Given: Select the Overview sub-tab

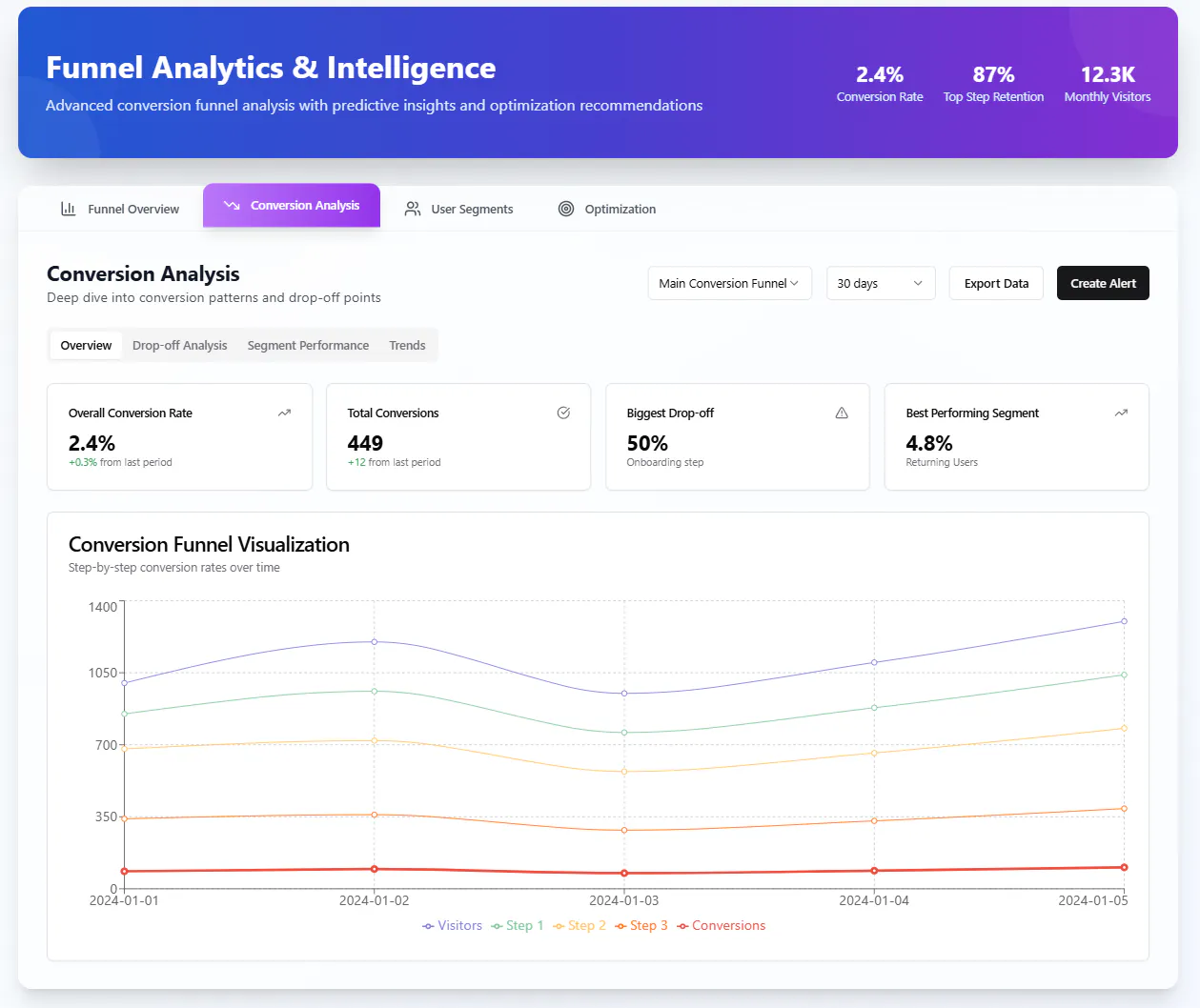Looking at the screenshot, I should (x=86, y=345).
